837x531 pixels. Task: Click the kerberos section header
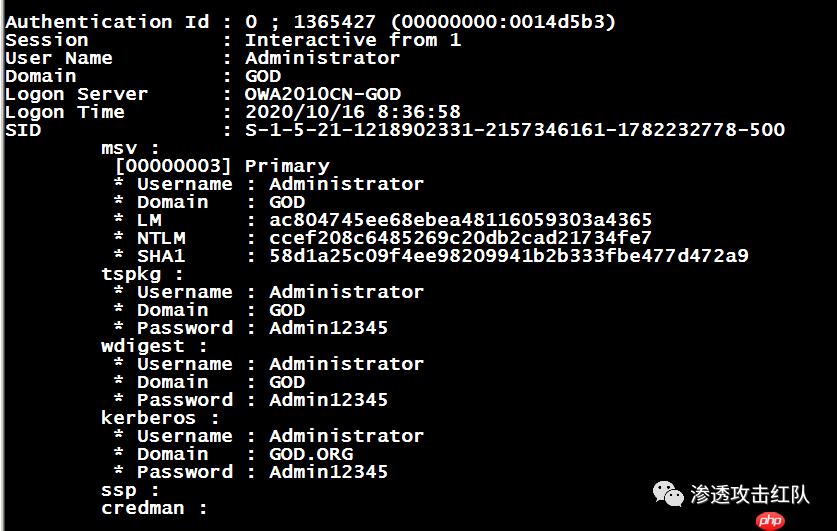point(160,418)
